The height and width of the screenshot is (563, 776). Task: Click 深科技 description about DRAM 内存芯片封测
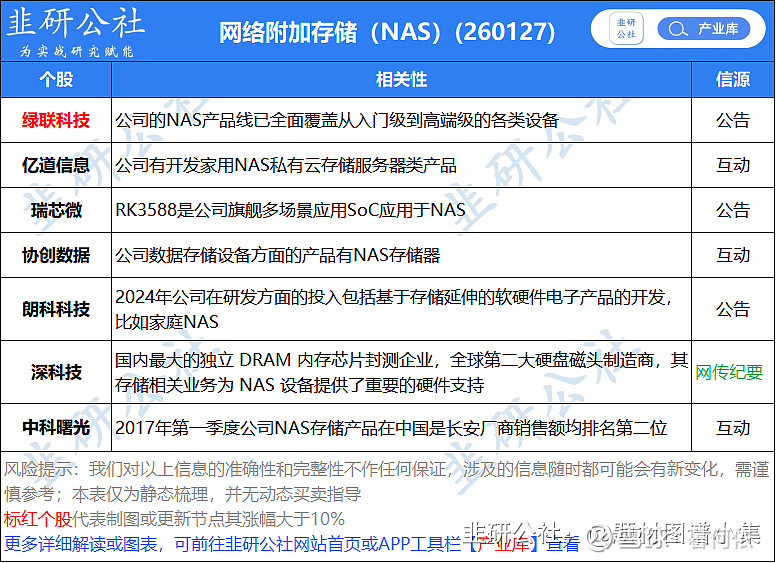[x=401, y=372]
